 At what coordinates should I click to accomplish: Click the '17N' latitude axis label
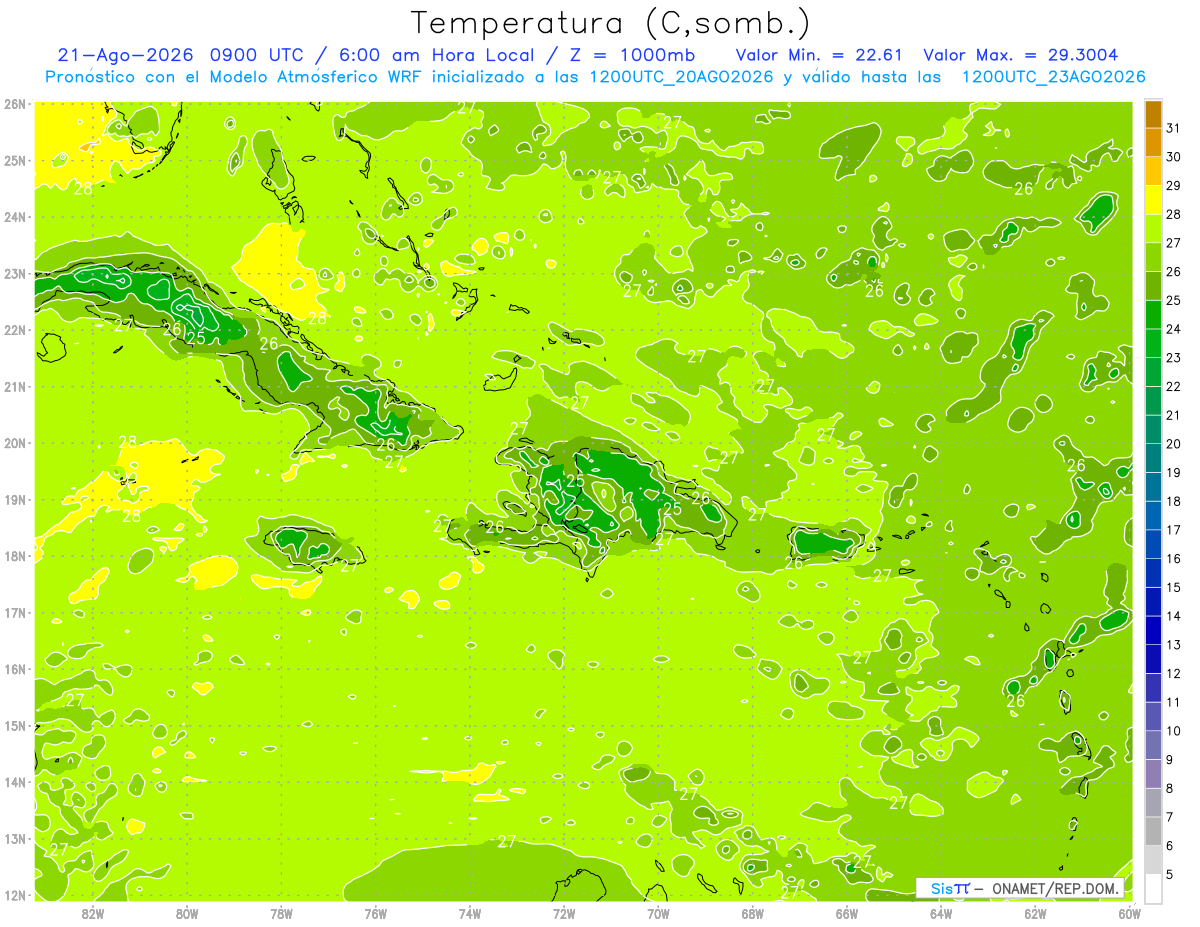15,612
